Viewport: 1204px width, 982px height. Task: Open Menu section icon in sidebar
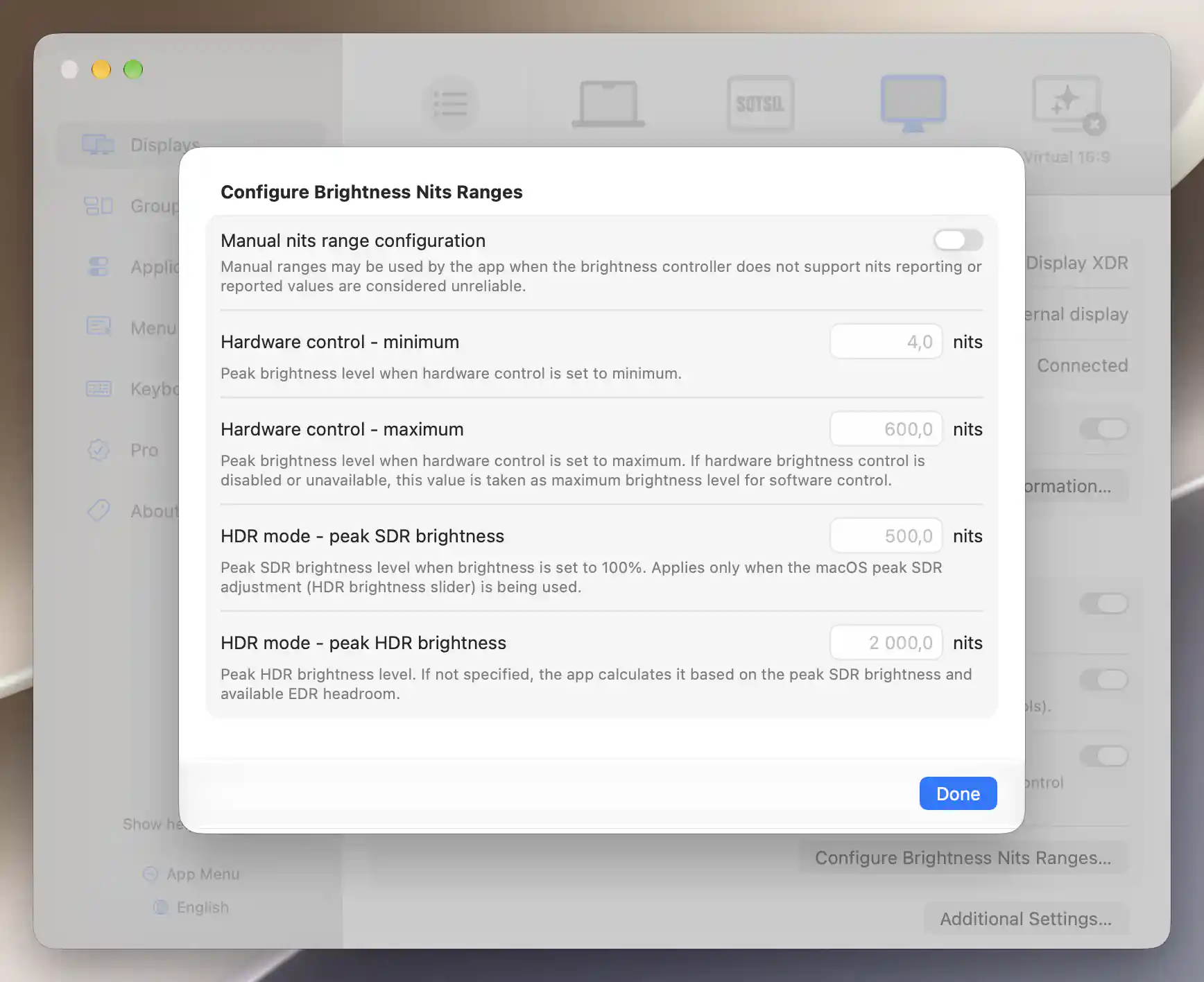(x=98, y=327)
